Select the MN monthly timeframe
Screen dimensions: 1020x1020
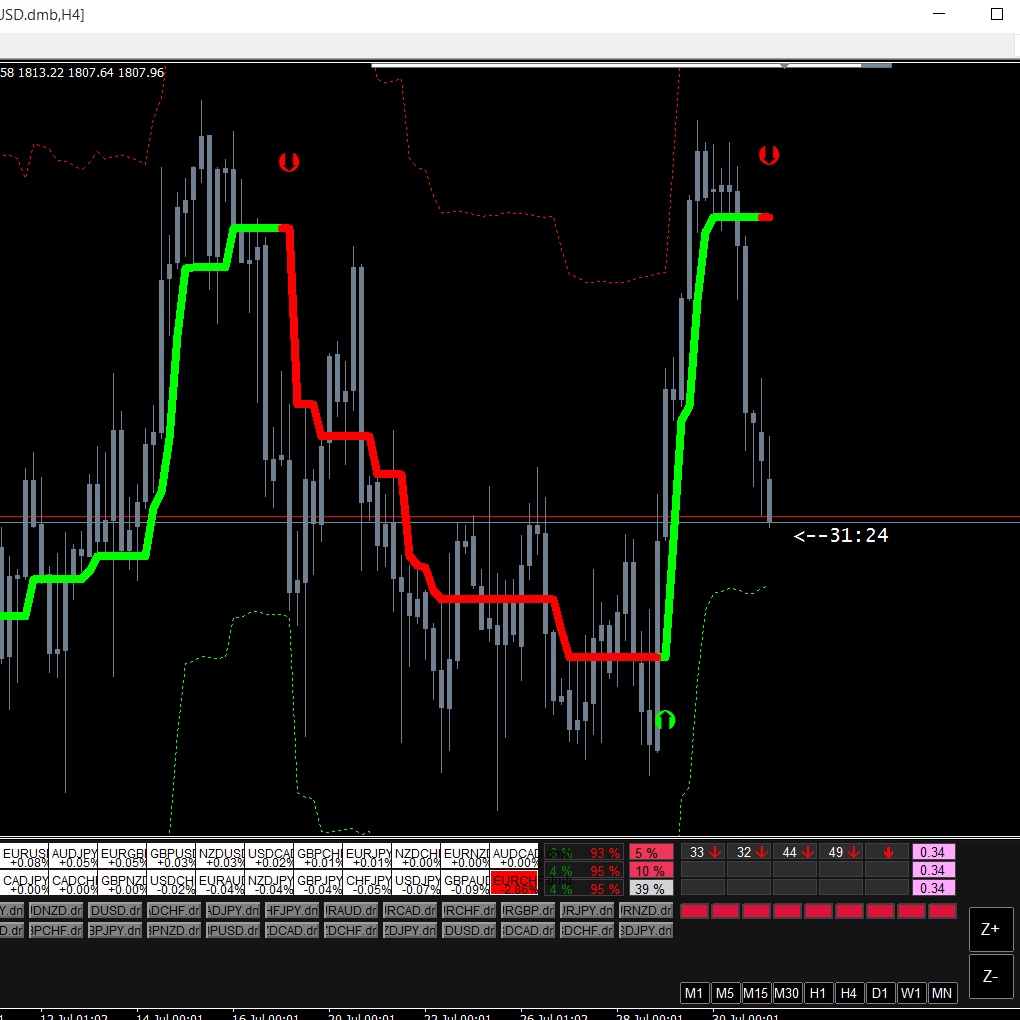[x=941, y=993]
